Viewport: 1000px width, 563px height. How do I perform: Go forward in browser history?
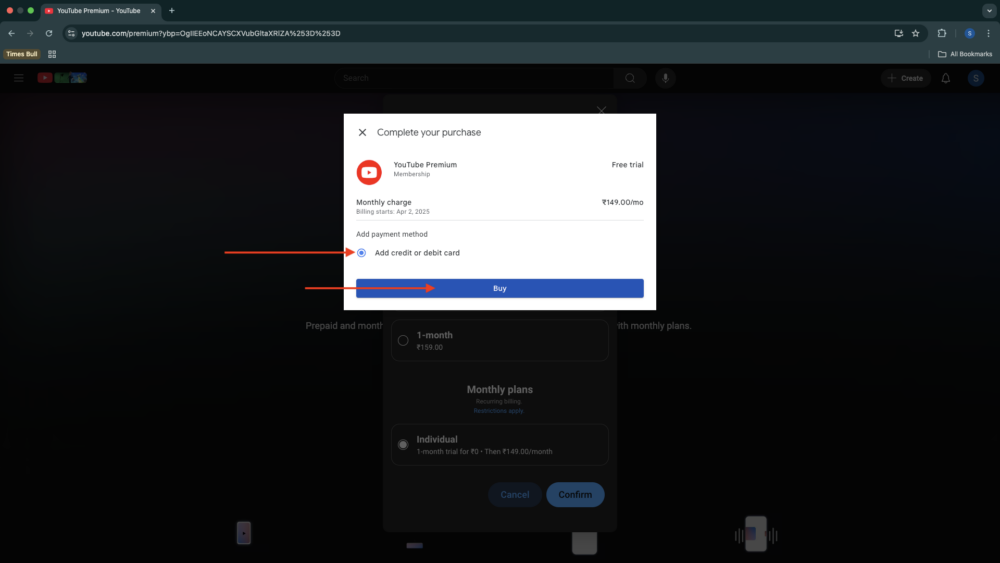[x=30, y=33]
